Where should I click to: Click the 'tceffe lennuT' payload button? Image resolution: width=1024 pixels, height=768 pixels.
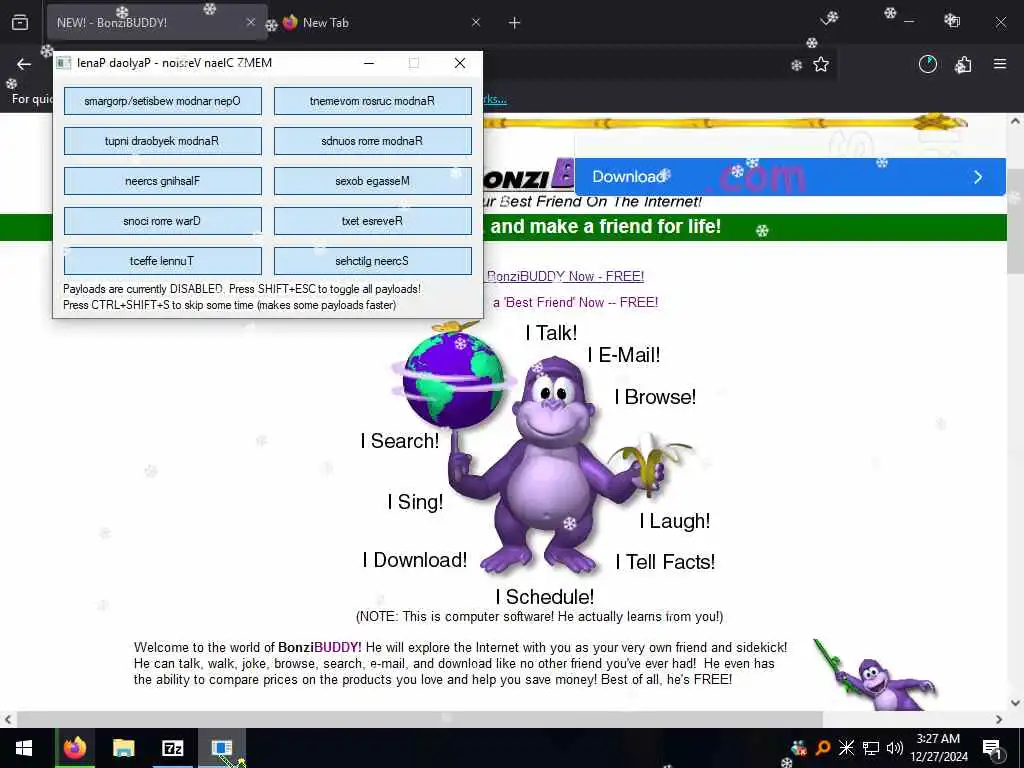(163, 261)
